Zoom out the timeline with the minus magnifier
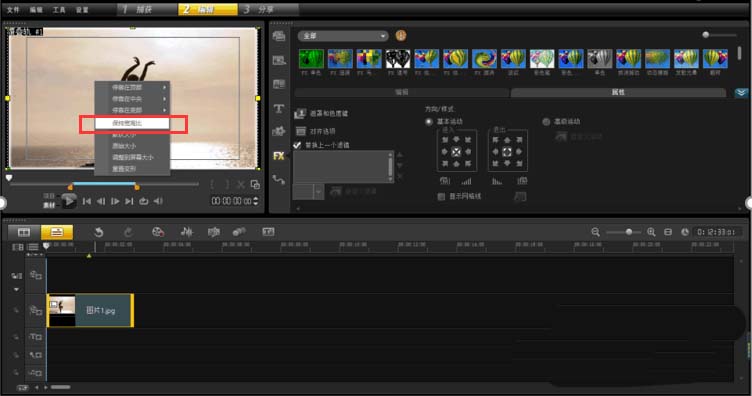752x396 pixels. point(596,232)
